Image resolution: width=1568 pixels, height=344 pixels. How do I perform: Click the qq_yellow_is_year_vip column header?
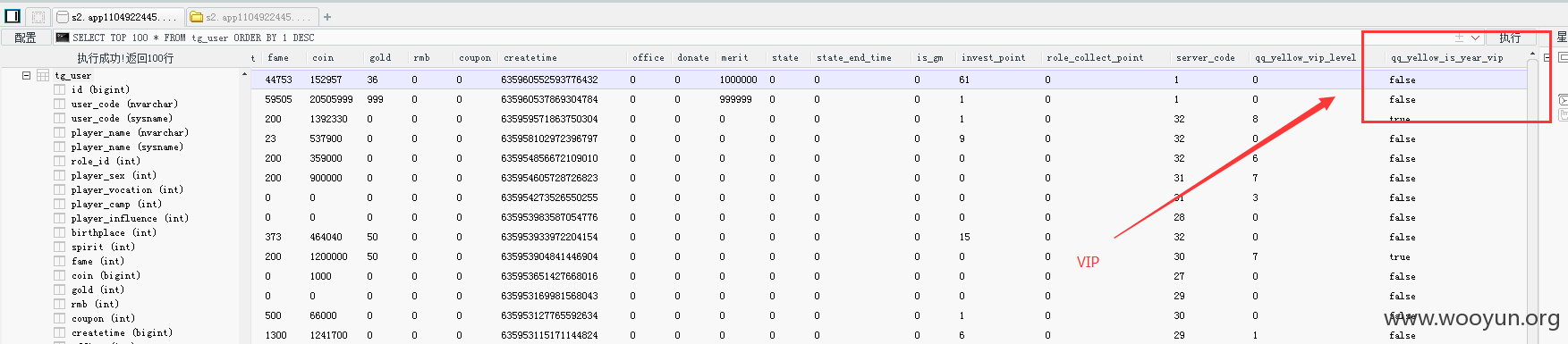[x=1447, y=57]
